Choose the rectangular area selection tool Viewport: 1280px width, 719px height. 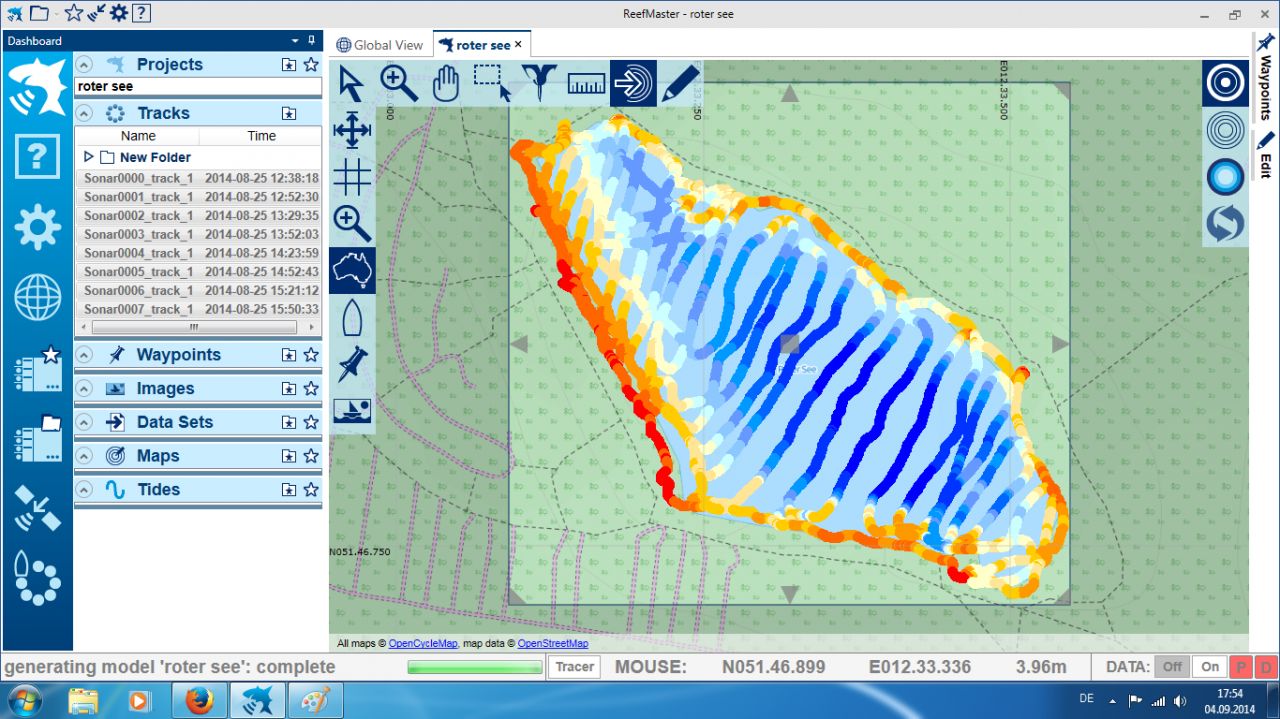point(492,83)
